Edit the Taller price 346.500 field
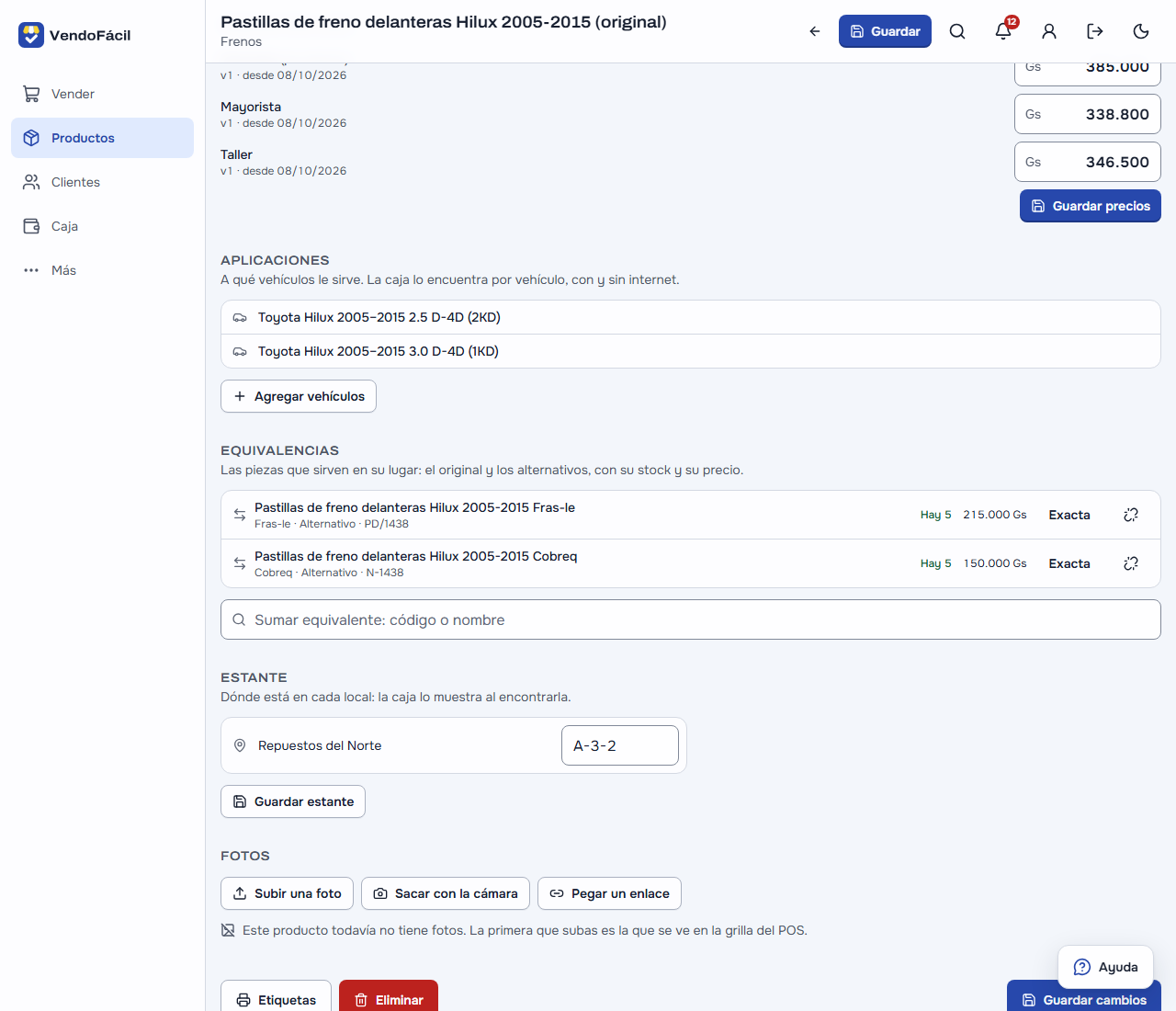1176x1011 pixels. pyautogui.click(x=1088, y=162)
